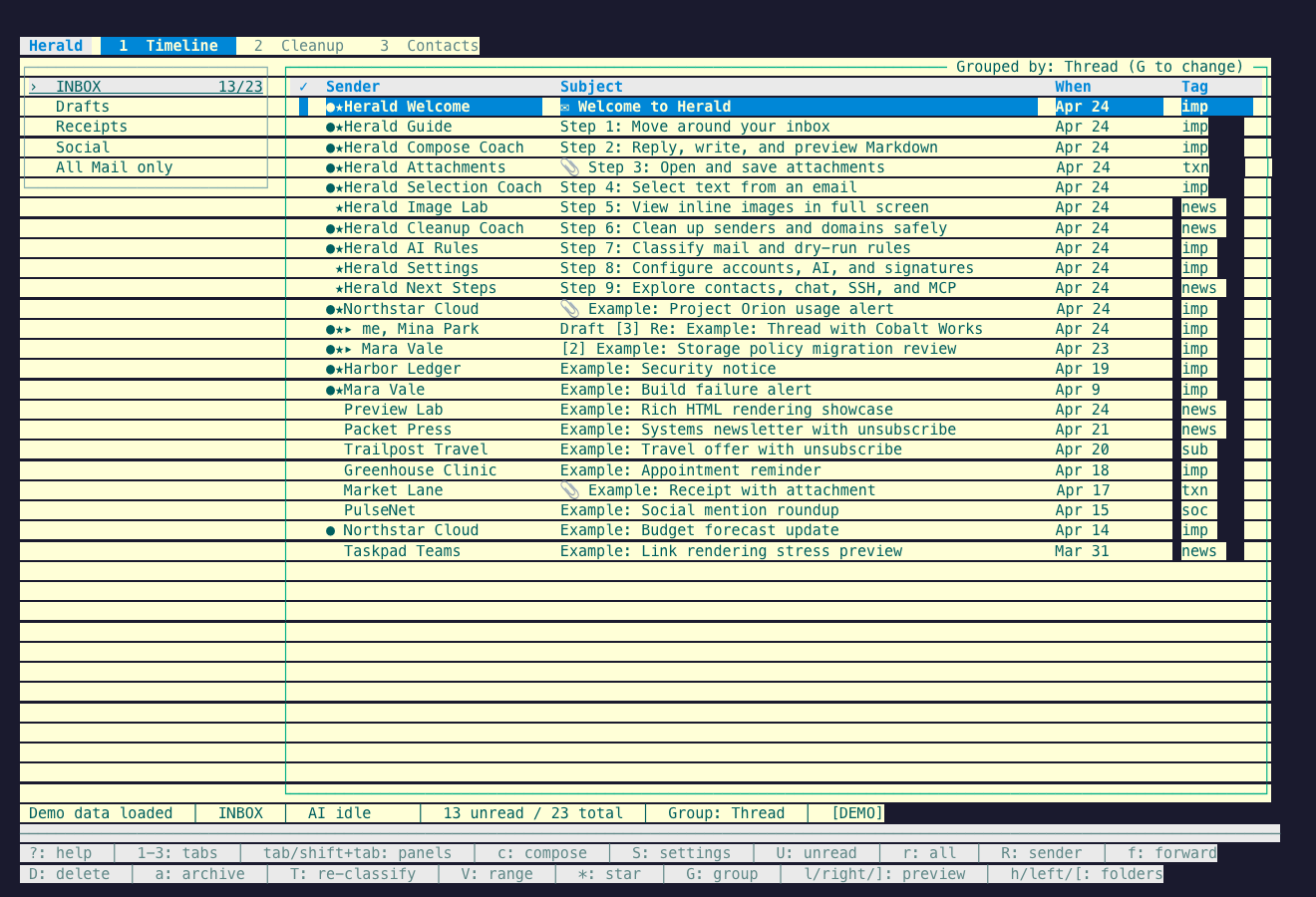The width and height of the screenshot is (1316, 897).
Task: Switch to the Contacts tab
Action: click(x=430, y=46)
